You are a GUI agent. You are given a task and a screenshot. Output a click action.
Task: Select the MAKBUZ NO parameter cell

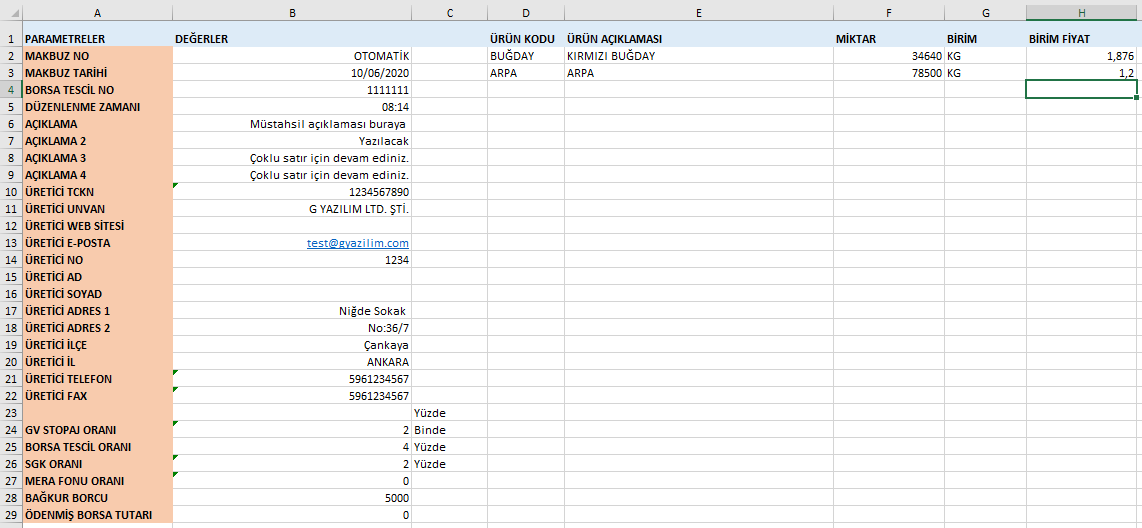point(97,56)
